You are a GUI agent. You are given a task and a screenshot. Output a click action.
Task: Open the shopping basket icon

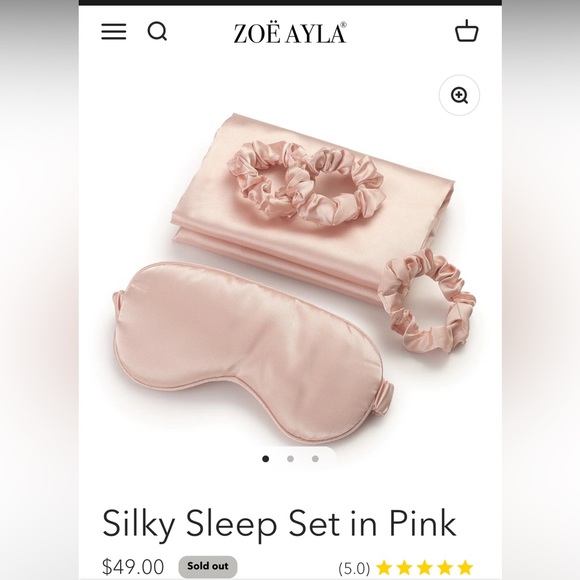(466, 31)
